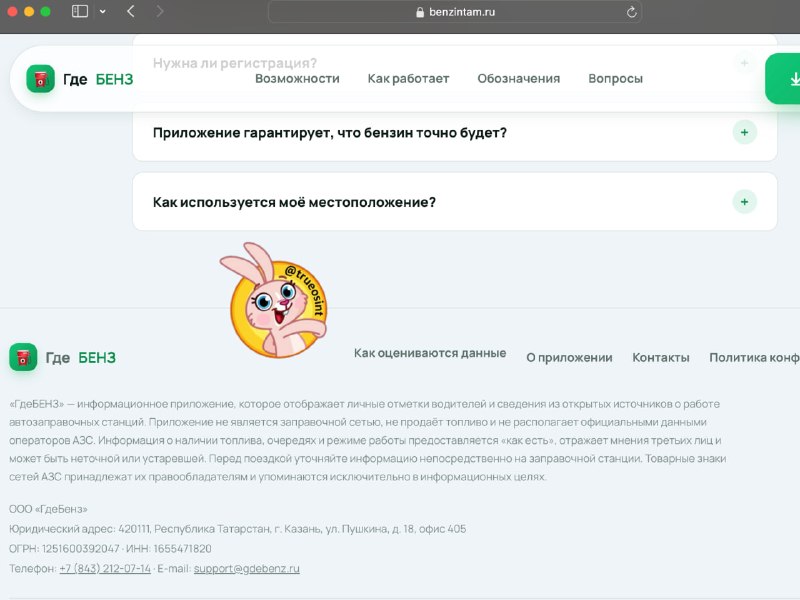This screenshot has height=600, width=800.
Task: Expand the 'Как используется моё местоположение?' plus icon
Action: click(744, 202)
